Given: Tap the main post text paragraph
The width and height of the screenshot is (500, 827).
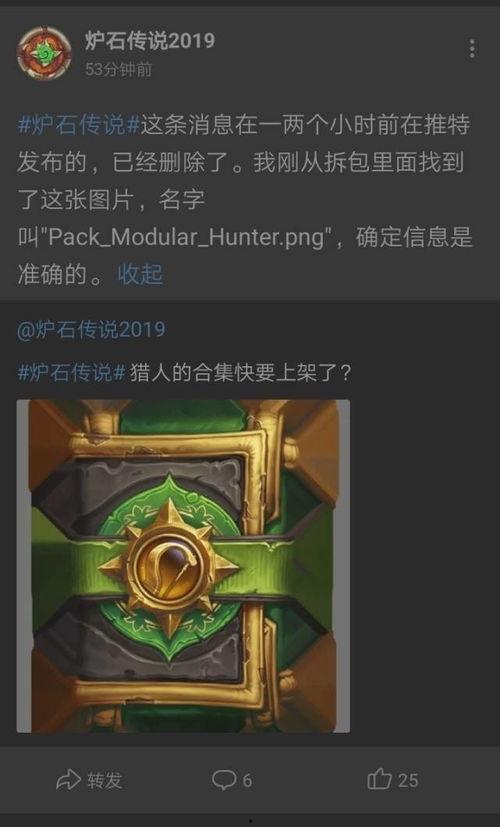Looking at the screenshot, I should click(245, 200).
